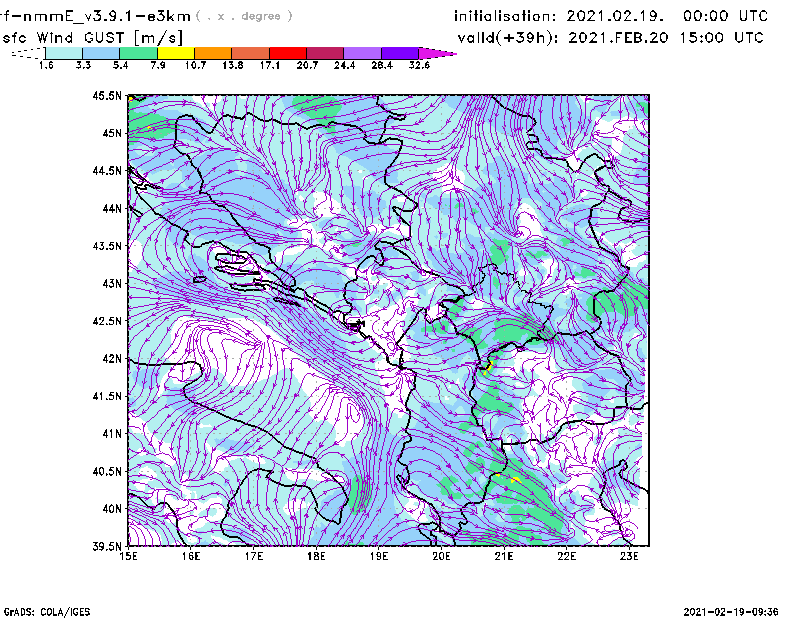Image resolution: width=800 pixels, height=618 pixels.
Task: Click the legend value 5.4
Action: (121, 65)
